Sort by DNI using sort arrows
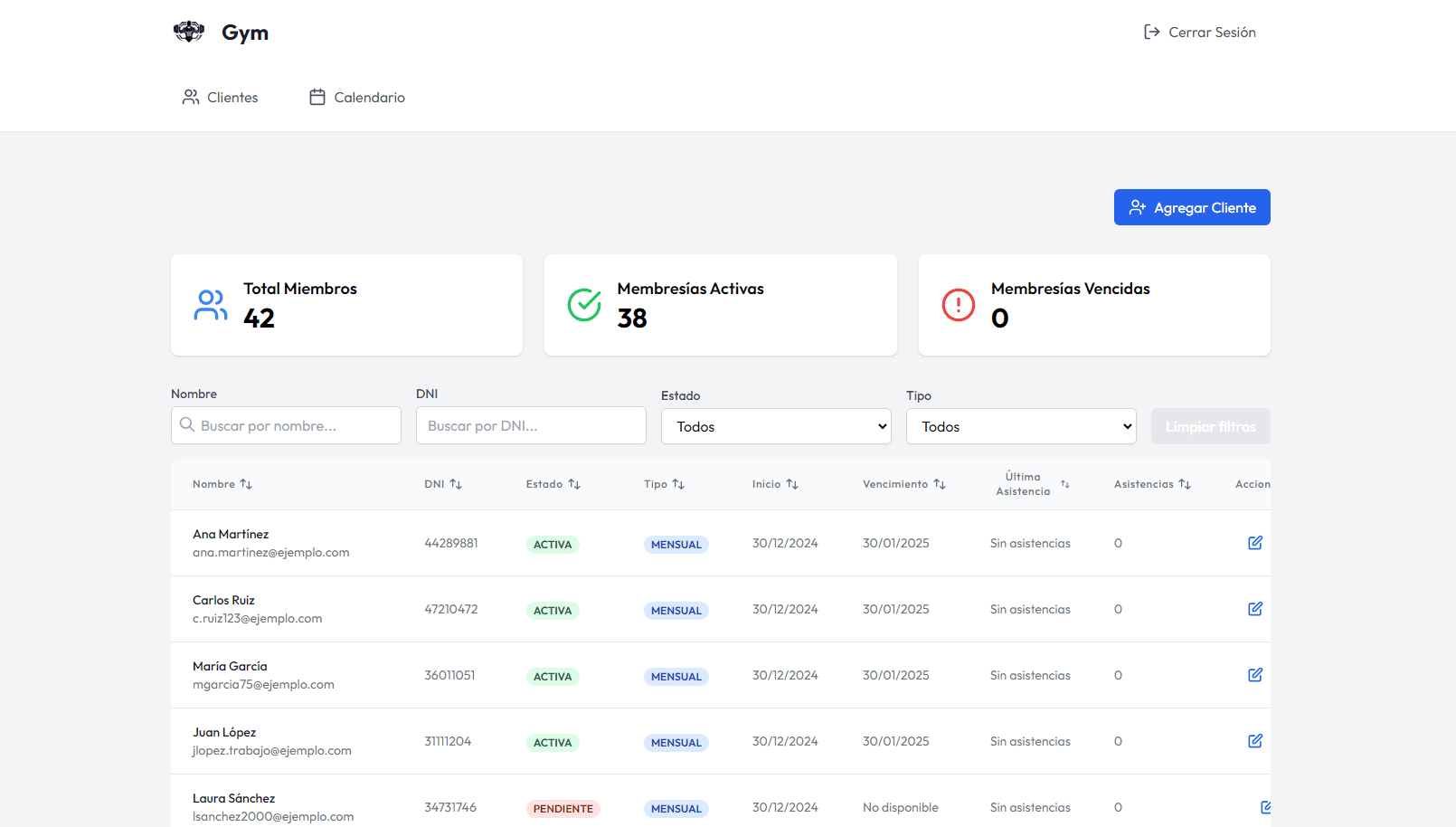 [456, 484]
